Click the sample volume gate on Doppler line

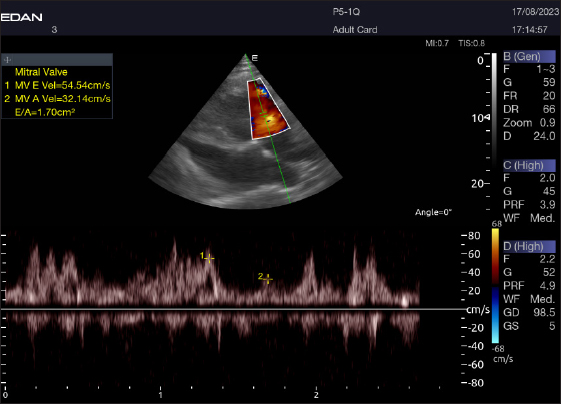(x=263, y=113)
